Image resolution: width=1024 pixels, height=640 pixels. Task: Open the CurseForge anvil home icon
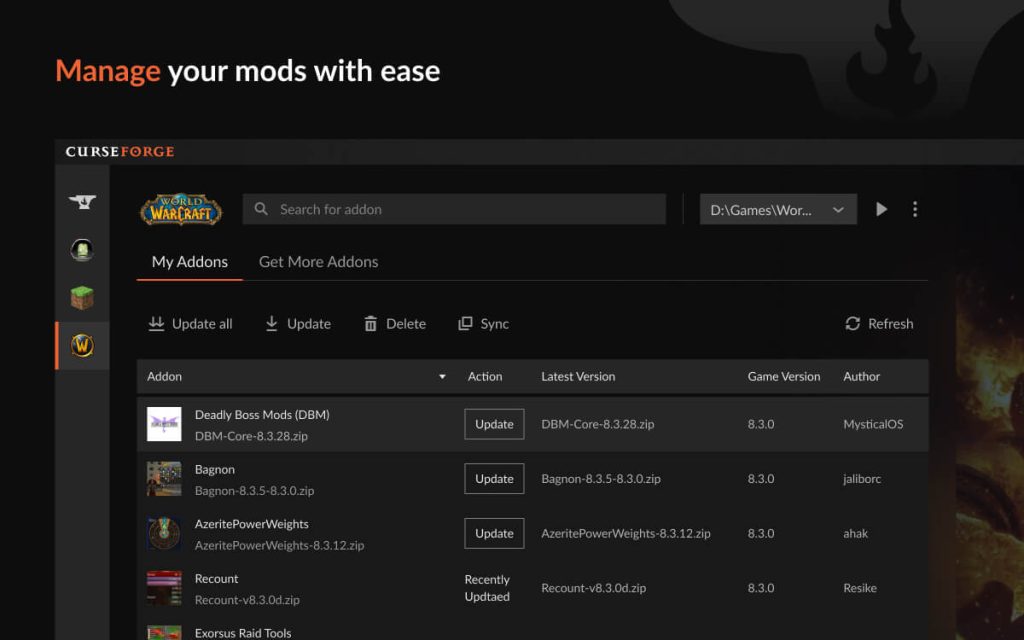point(82,202)
